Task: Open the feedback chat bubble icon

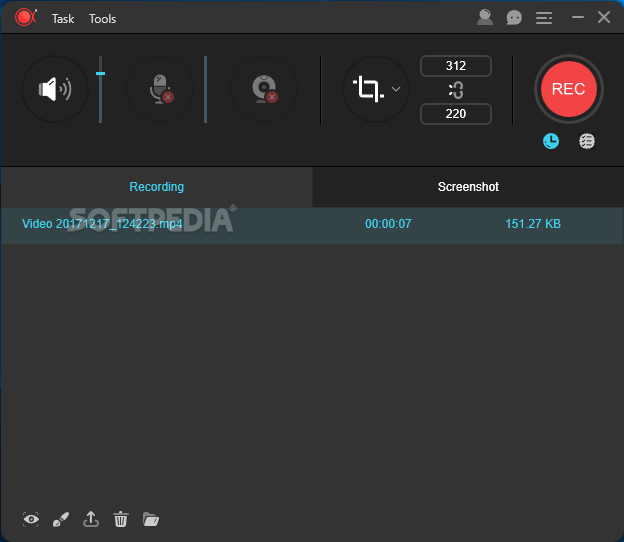Action: tap(514, 18)
